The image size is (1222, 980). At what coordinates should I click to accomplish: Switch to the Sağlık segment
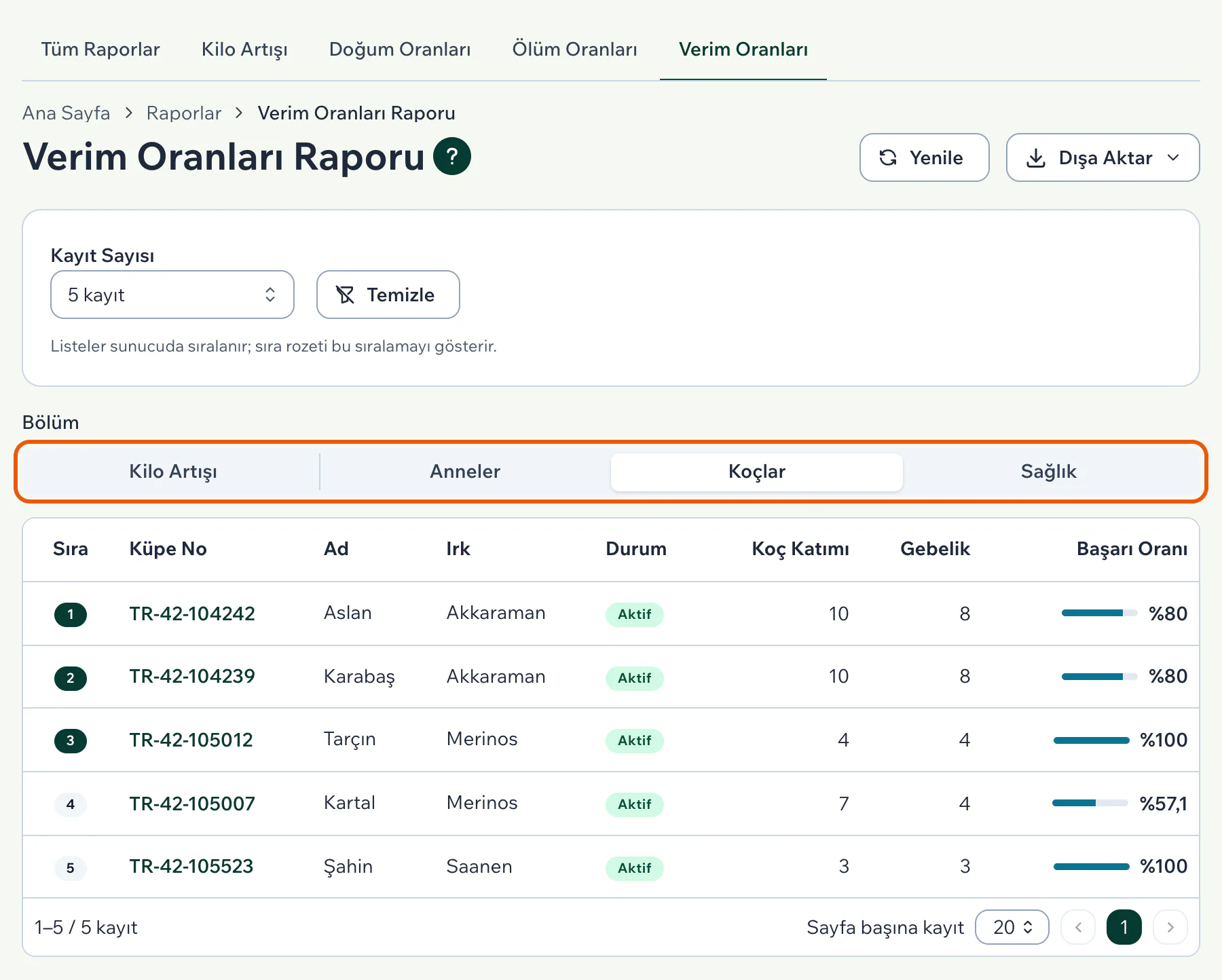pyautogui.click(x=1048, y=472)
